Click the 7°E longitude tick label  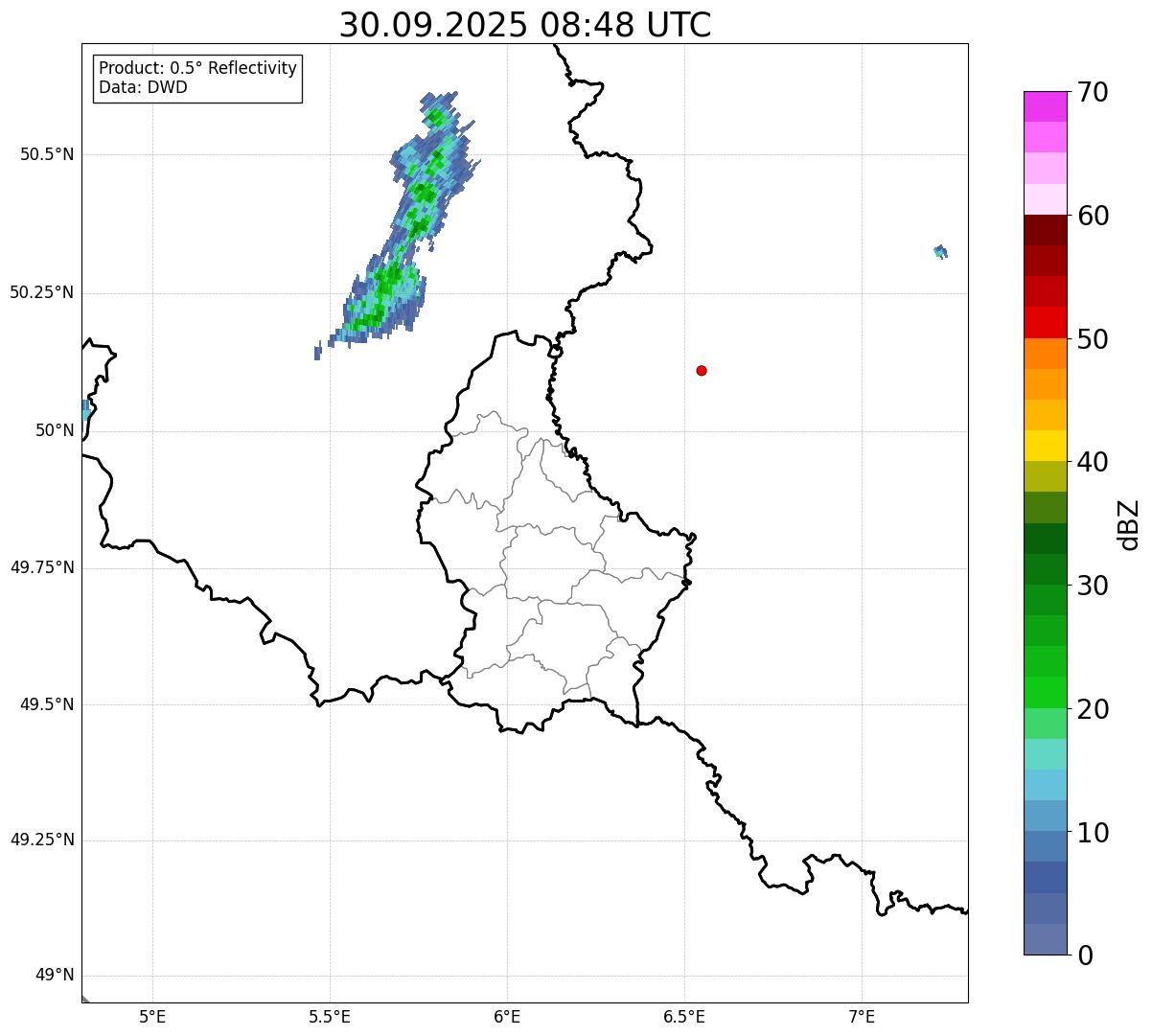click(862, 1016)
